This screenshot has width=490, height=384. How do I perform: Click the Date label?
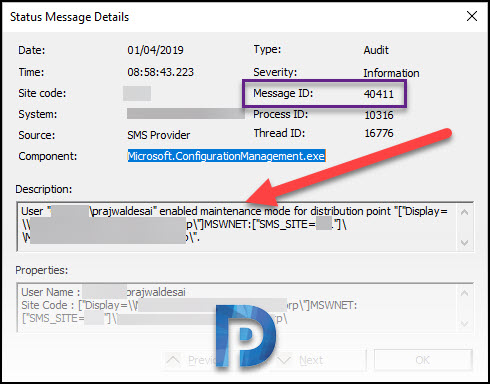pos(32,50)
